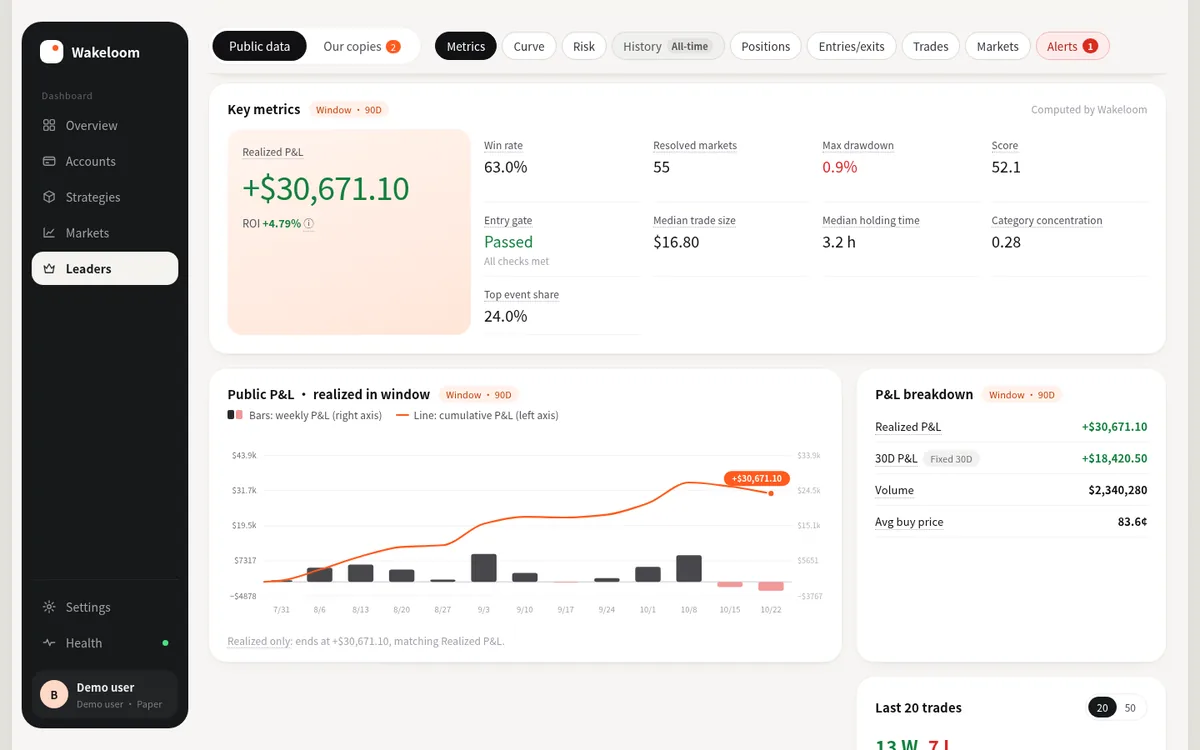The width and height of the screenshot is (1200, 750).
Task: Open Accounts in the sidebar
Action: (x=105, y=162)
